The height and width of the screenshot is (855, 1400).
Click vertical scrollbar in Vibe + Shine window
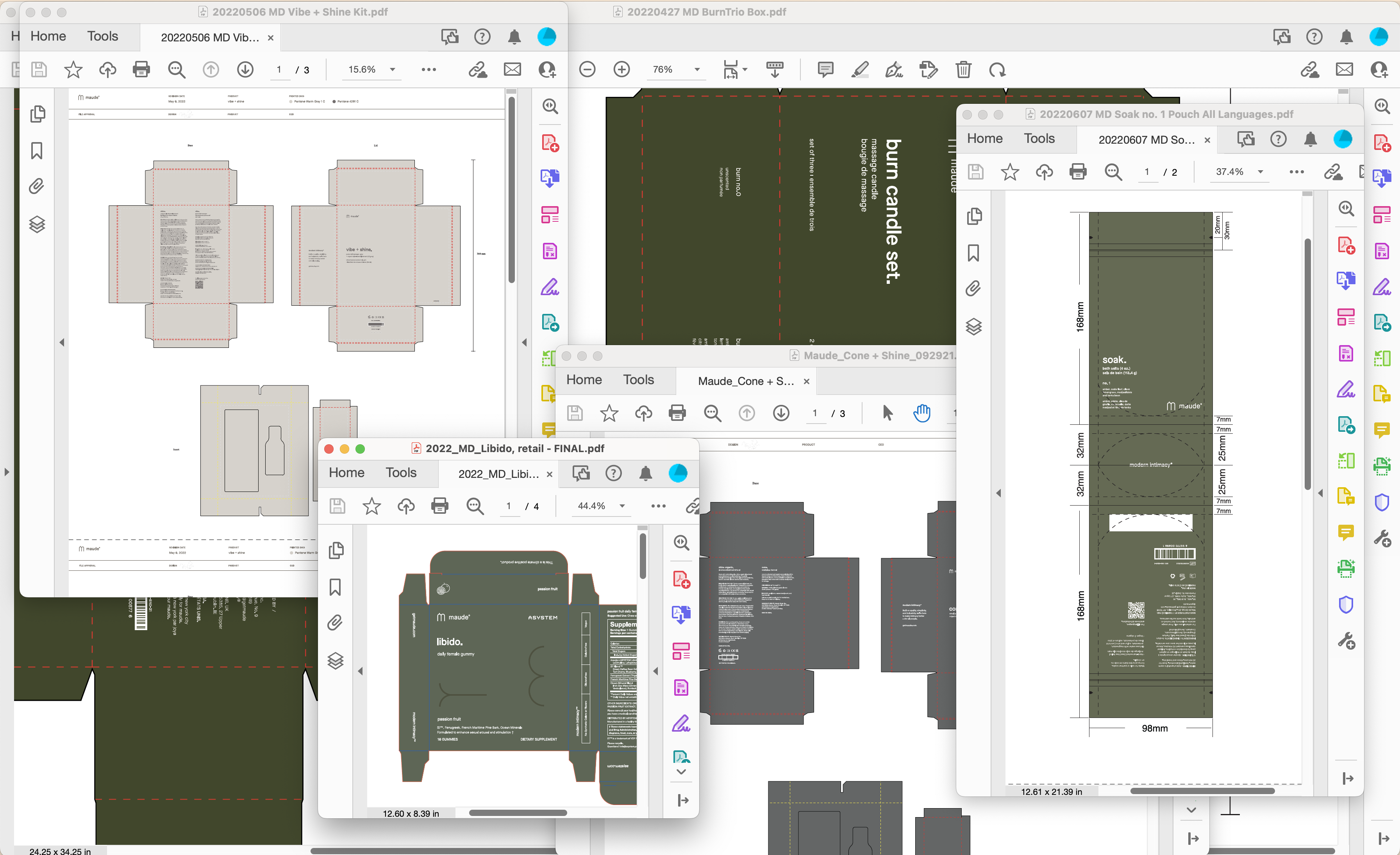tap(511, 190)
